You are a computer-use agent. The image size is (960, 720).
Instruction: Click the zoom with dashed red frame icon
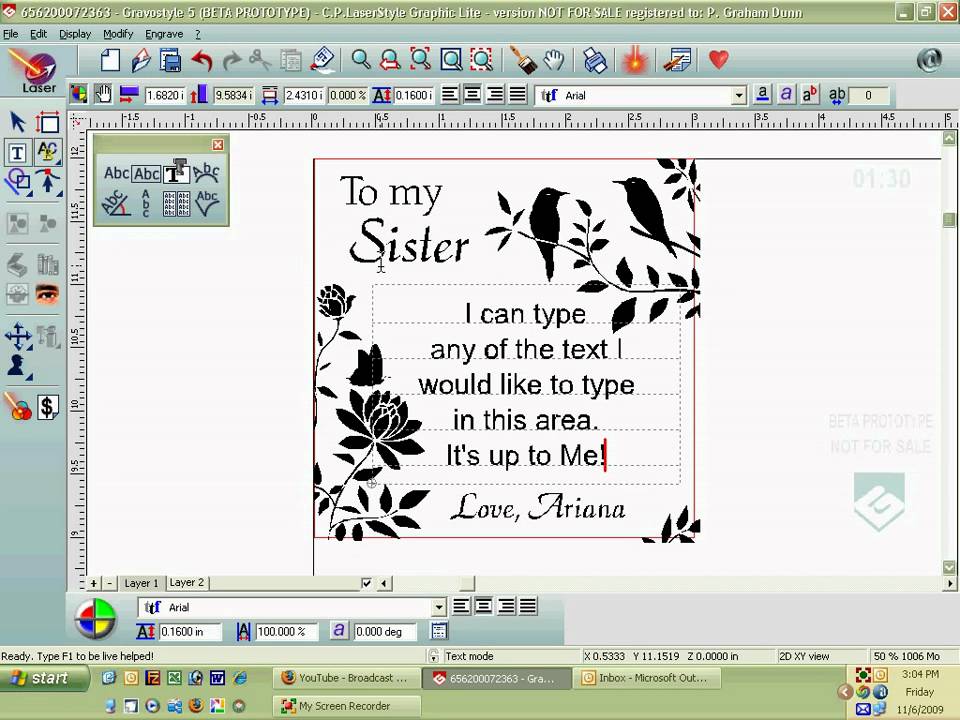482,60
